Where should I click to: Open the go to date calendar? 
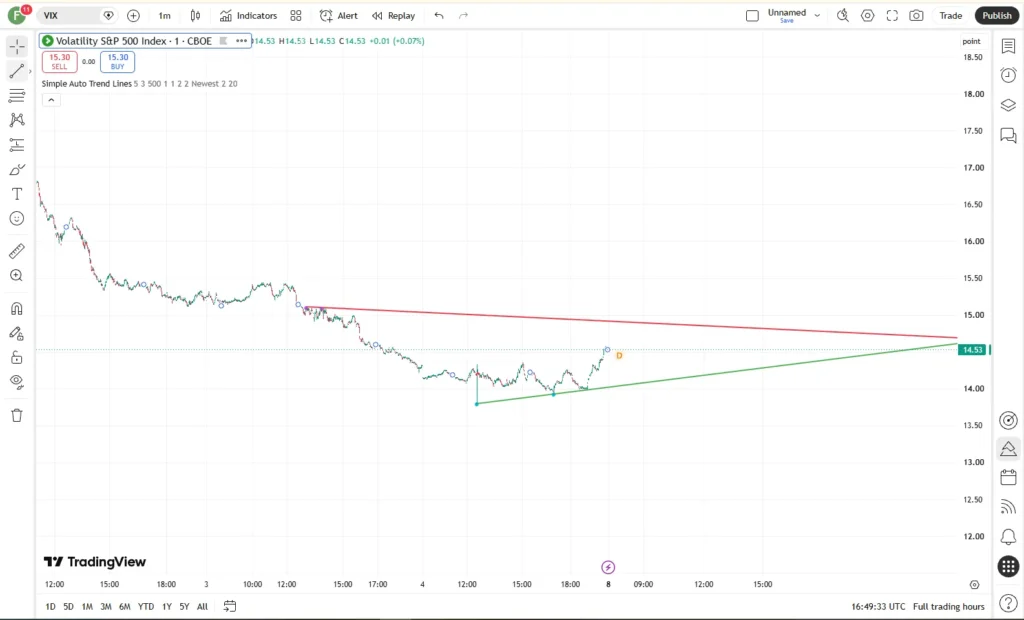[229, 606]
